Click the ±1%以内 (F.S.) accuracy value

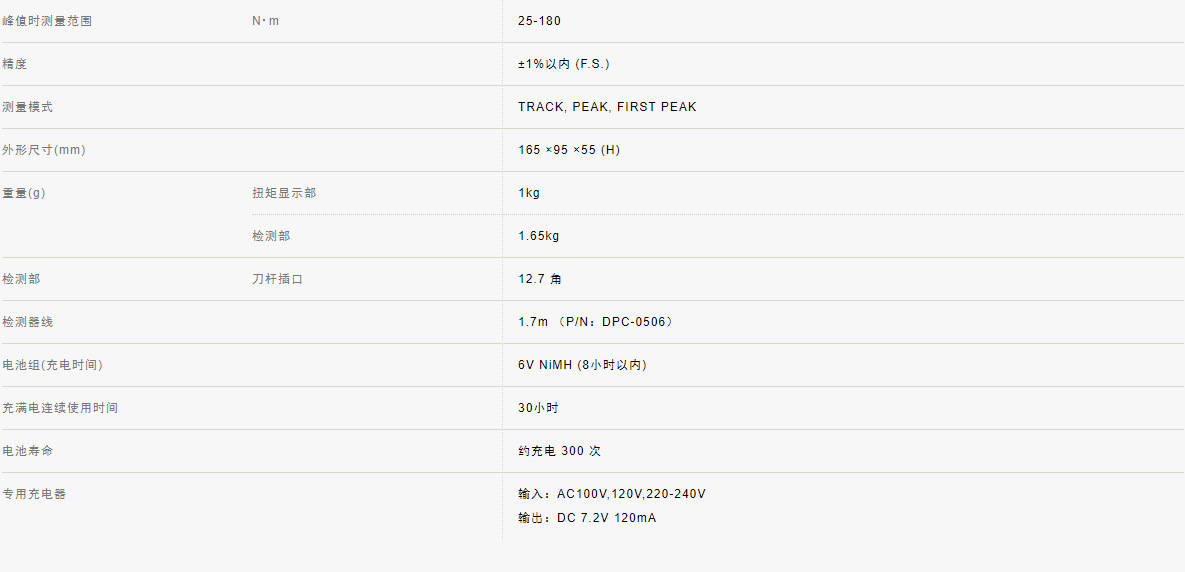tap(564, 64)
